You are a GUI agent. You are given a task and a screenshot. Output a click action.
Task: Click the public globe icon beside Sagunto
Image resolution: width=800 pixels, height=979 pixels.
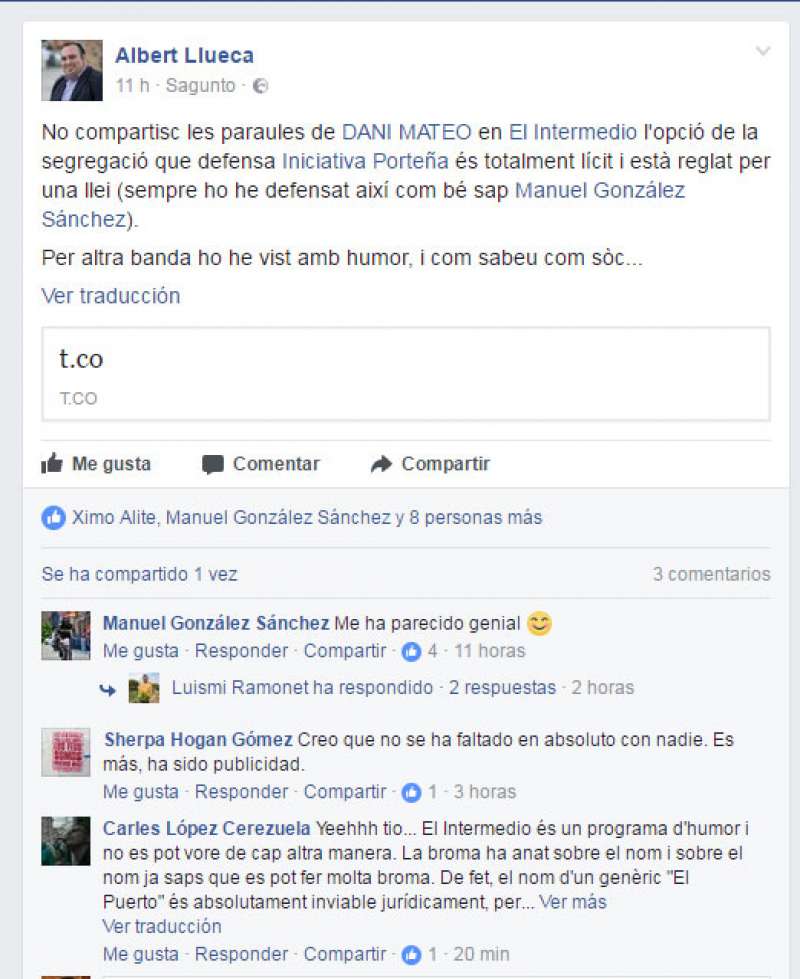coord(260,86)
